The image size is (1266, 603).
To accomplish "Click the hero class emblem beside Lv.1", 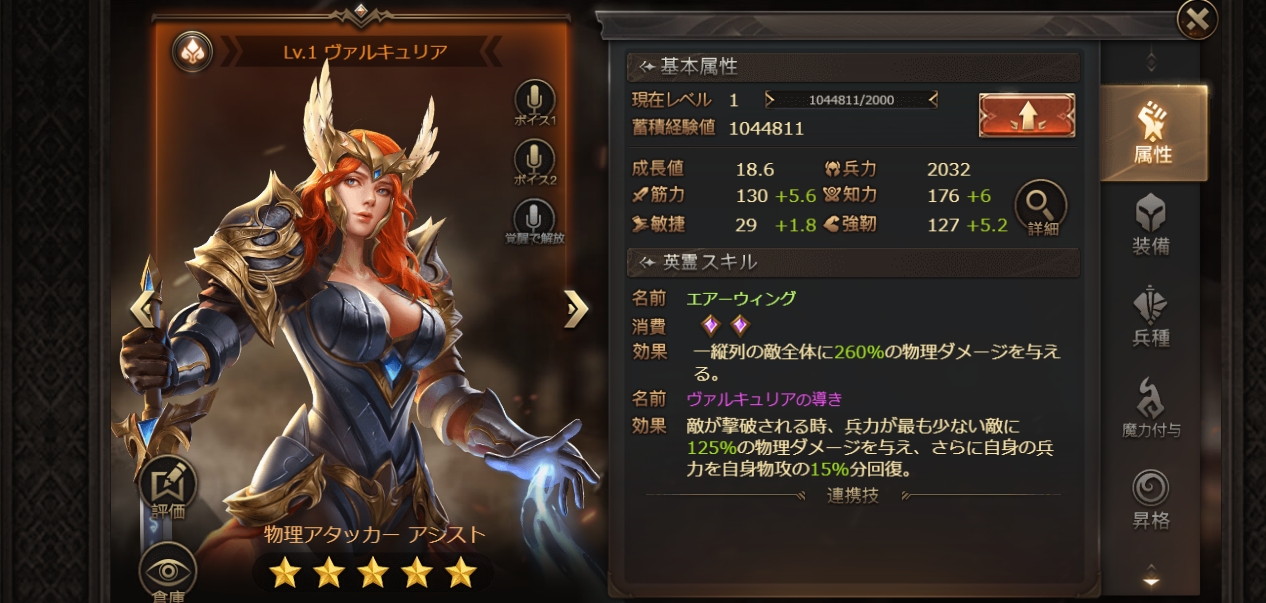I will click(x=192, y=51).
